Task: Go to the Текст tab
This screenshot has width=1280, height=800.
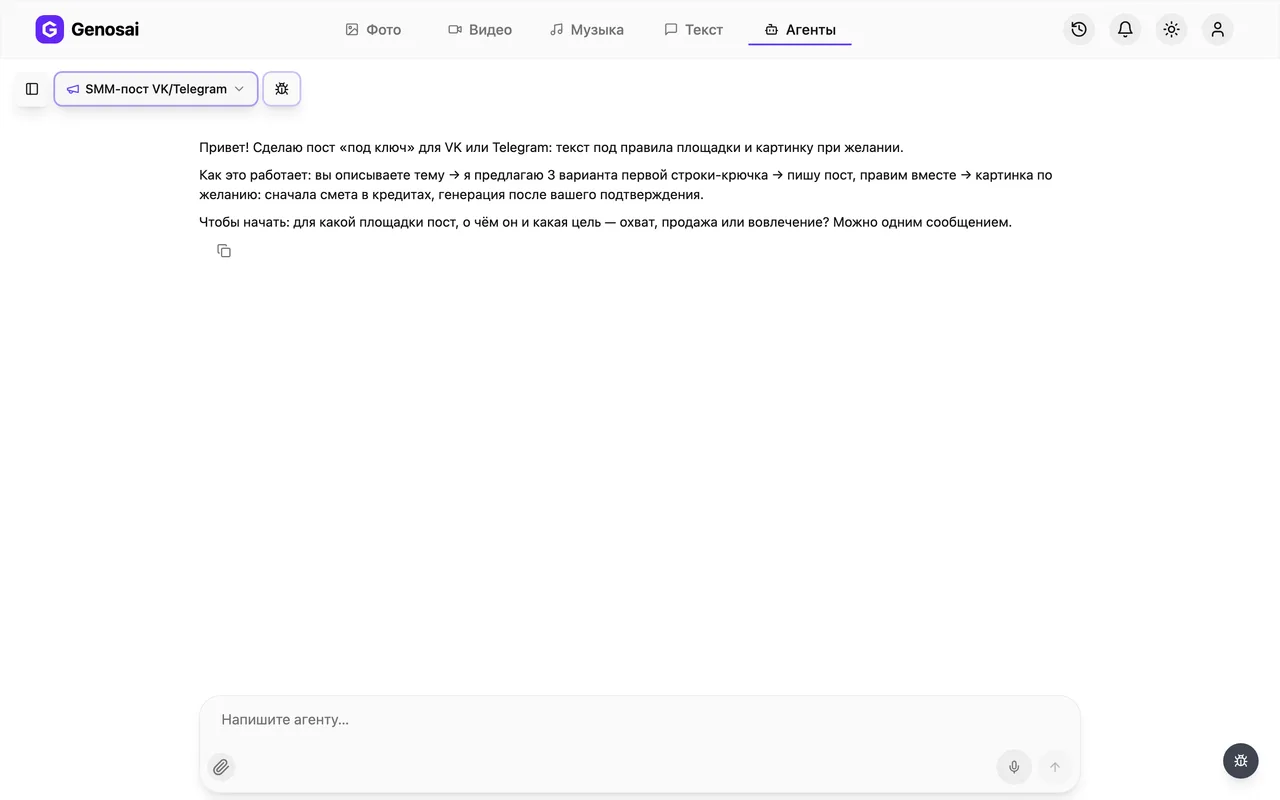Action: click(694, 30)
